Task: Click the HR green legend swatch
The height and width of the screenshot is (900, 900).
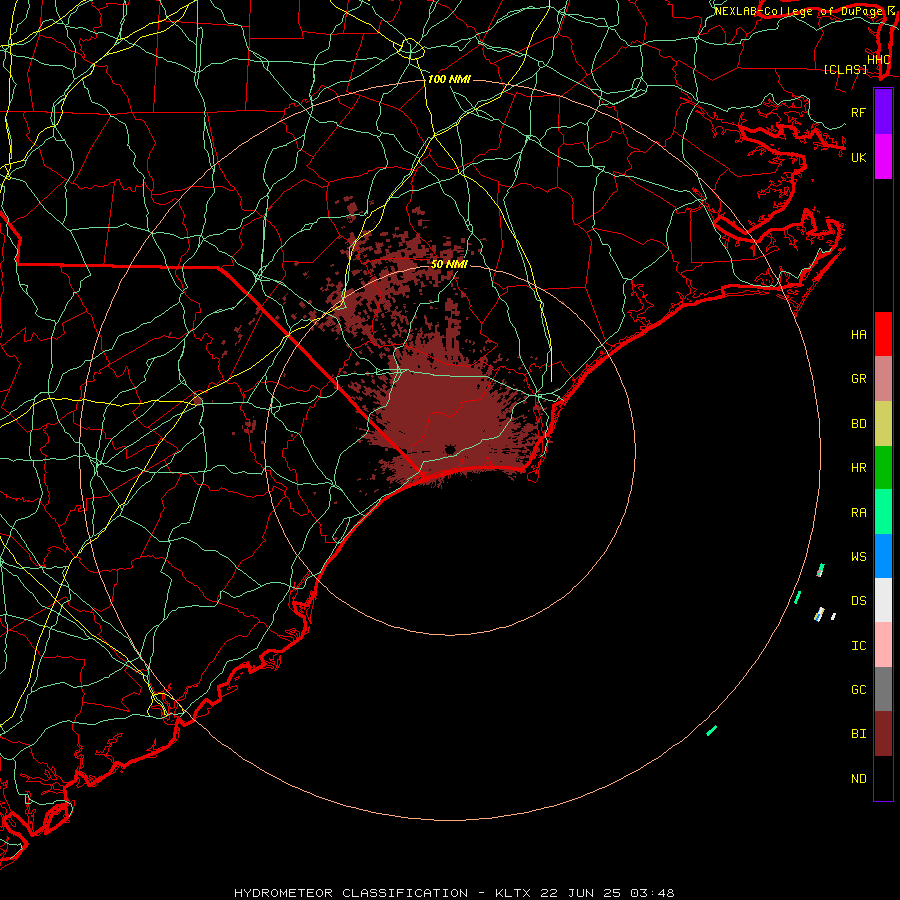Action: [x=883, y=468]
